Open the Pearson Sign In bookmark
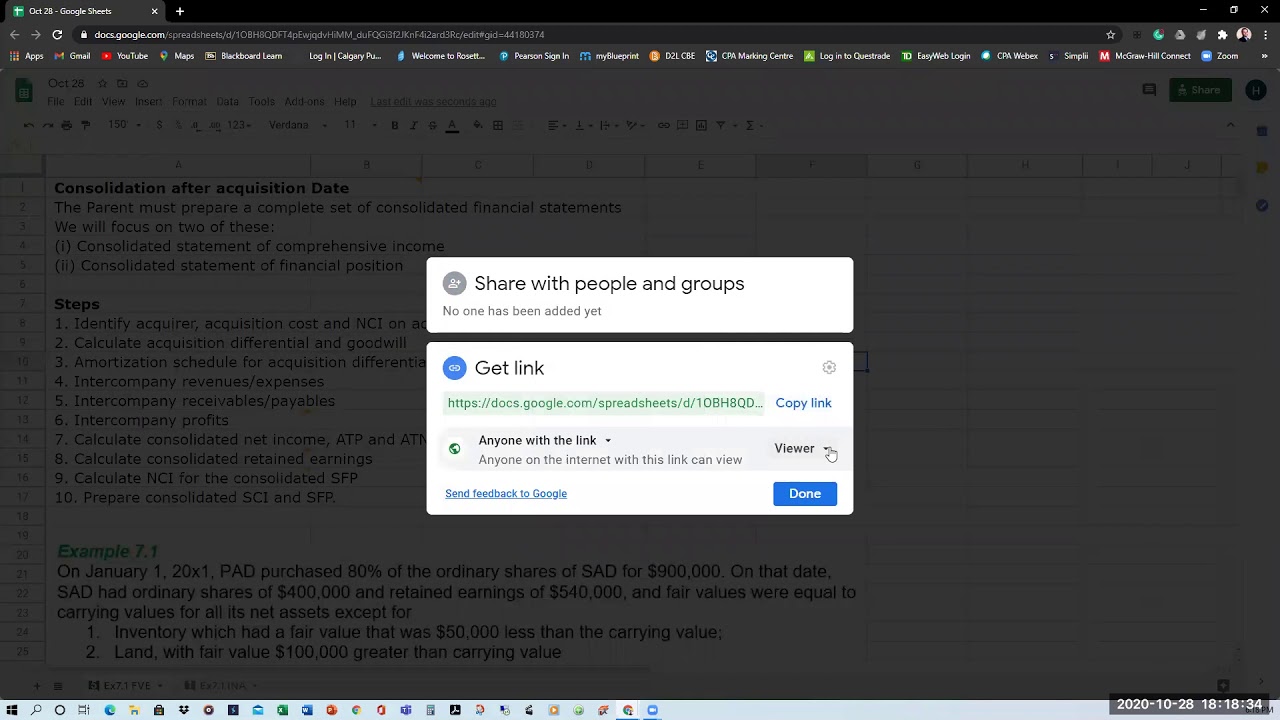 (x=534, y=56)
